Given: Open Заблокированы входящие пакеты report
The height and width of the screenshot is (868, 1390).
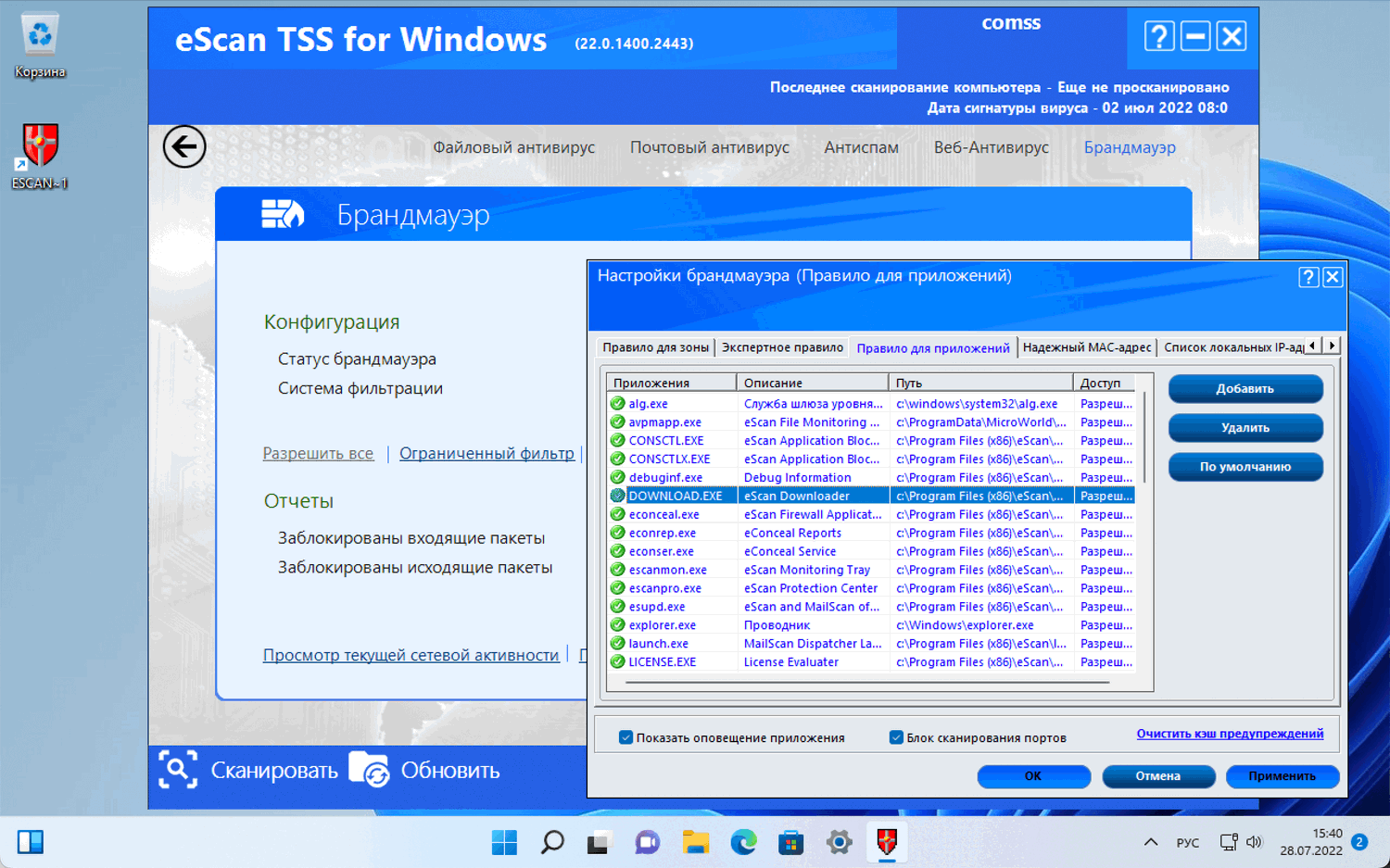Looking at the screenshot, I should tap(411, 538).
